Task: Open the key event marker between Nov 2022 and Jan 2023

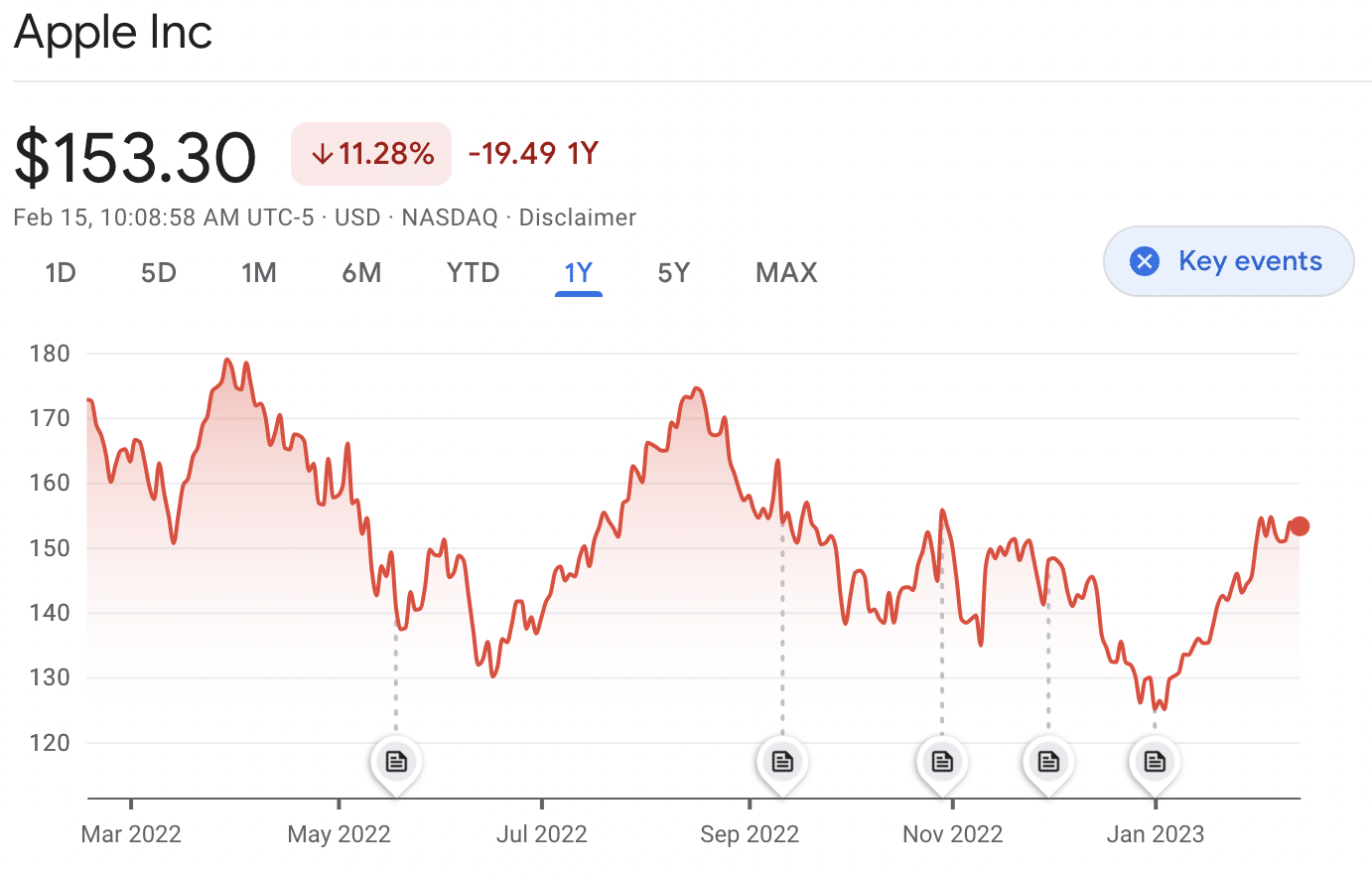Action: tap(1048, 760)
